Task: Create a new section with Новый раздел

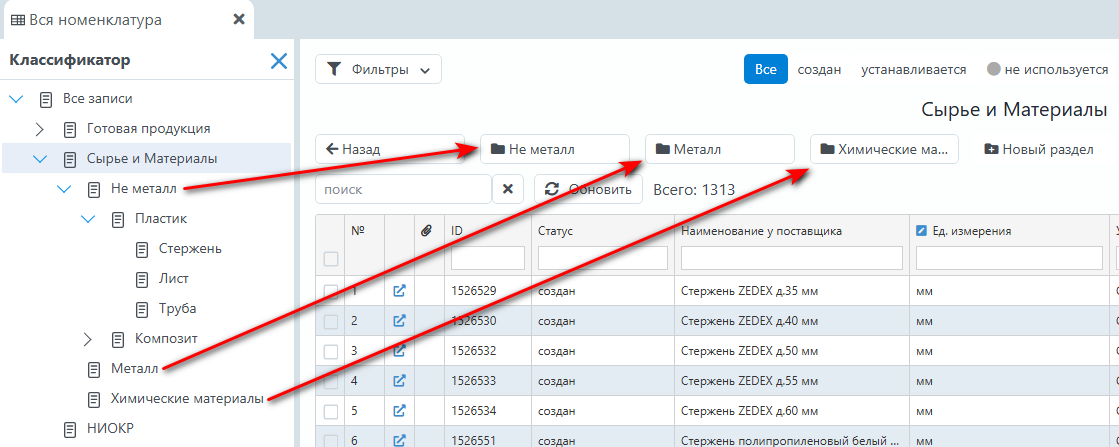Action: tap(1039, 149)
